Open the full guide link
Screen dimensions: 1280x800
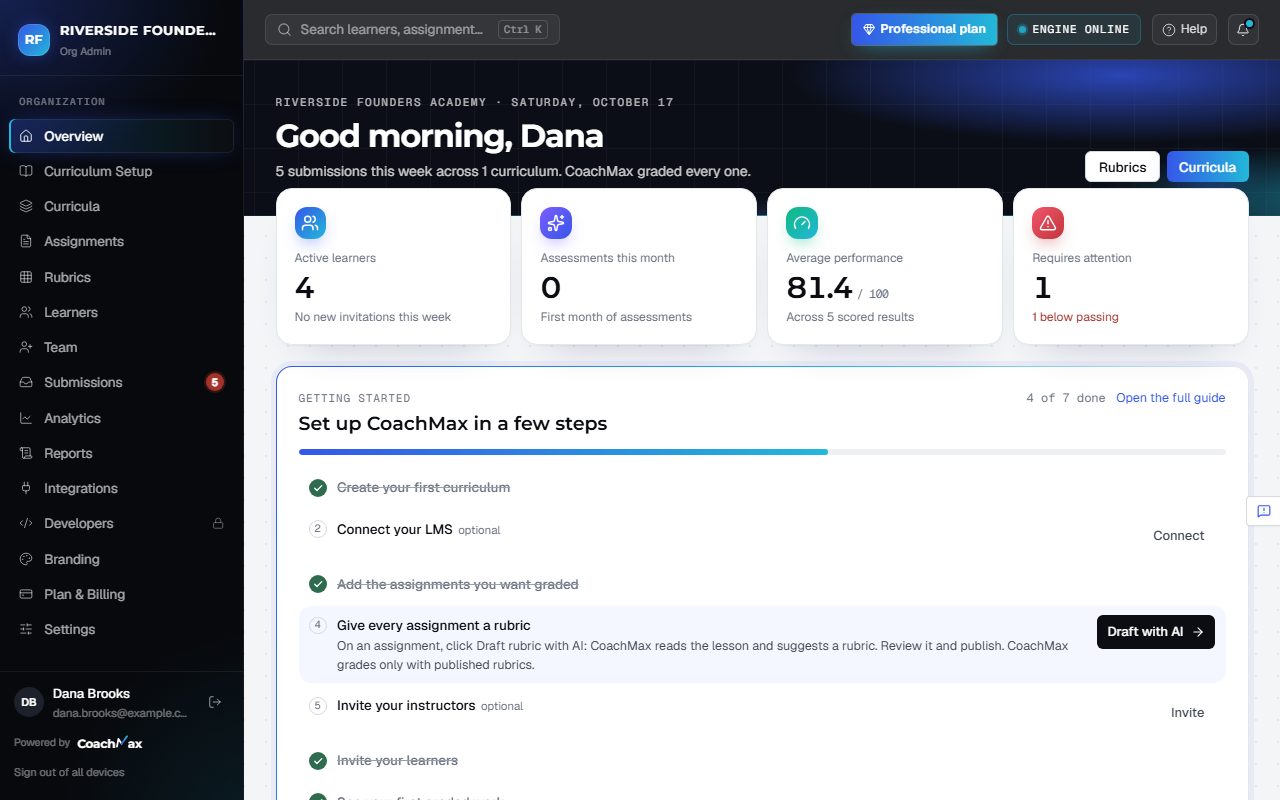click(1171, 398)
